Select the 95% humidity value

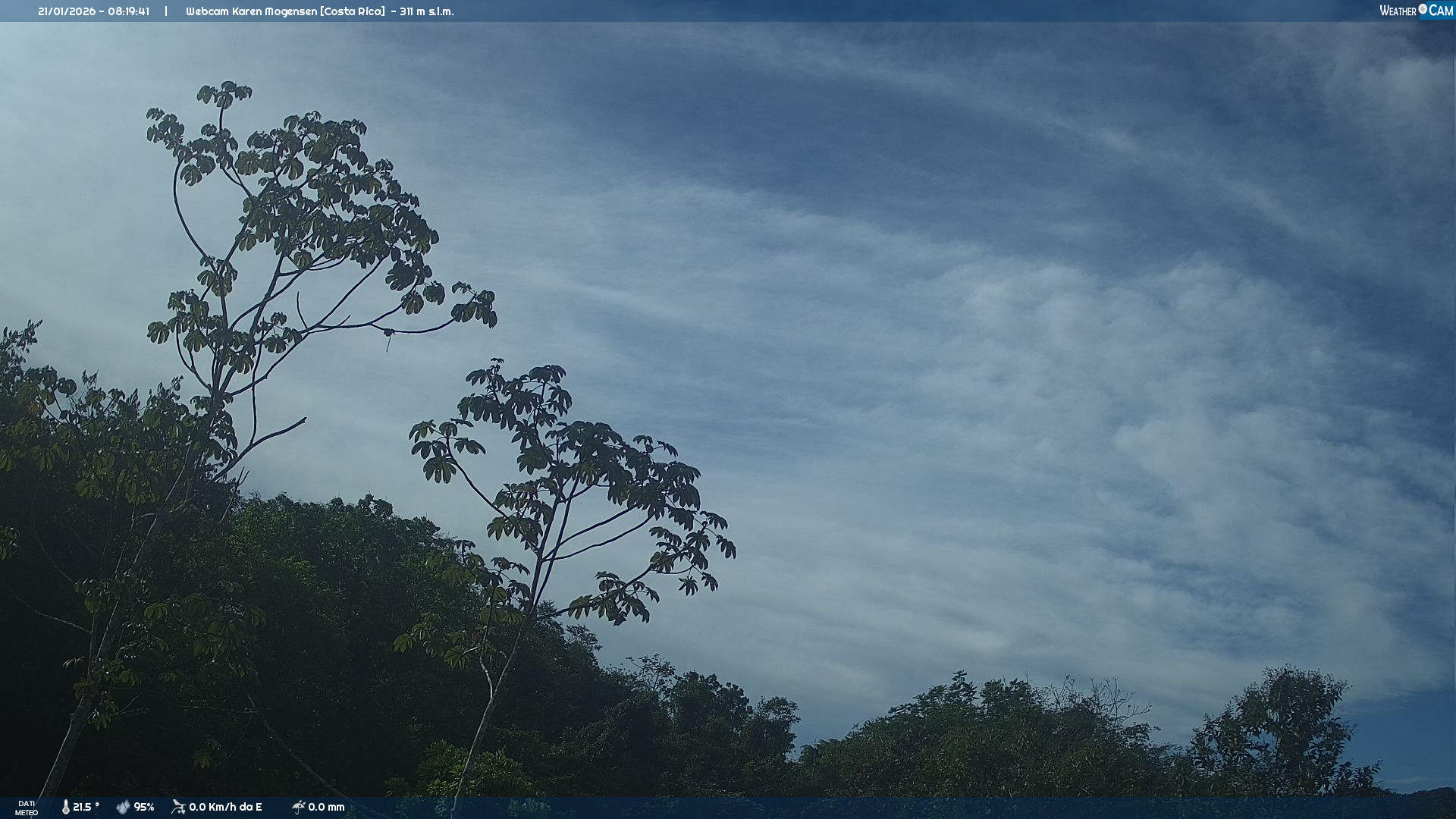pyautogui.click(x=144, y=807)
